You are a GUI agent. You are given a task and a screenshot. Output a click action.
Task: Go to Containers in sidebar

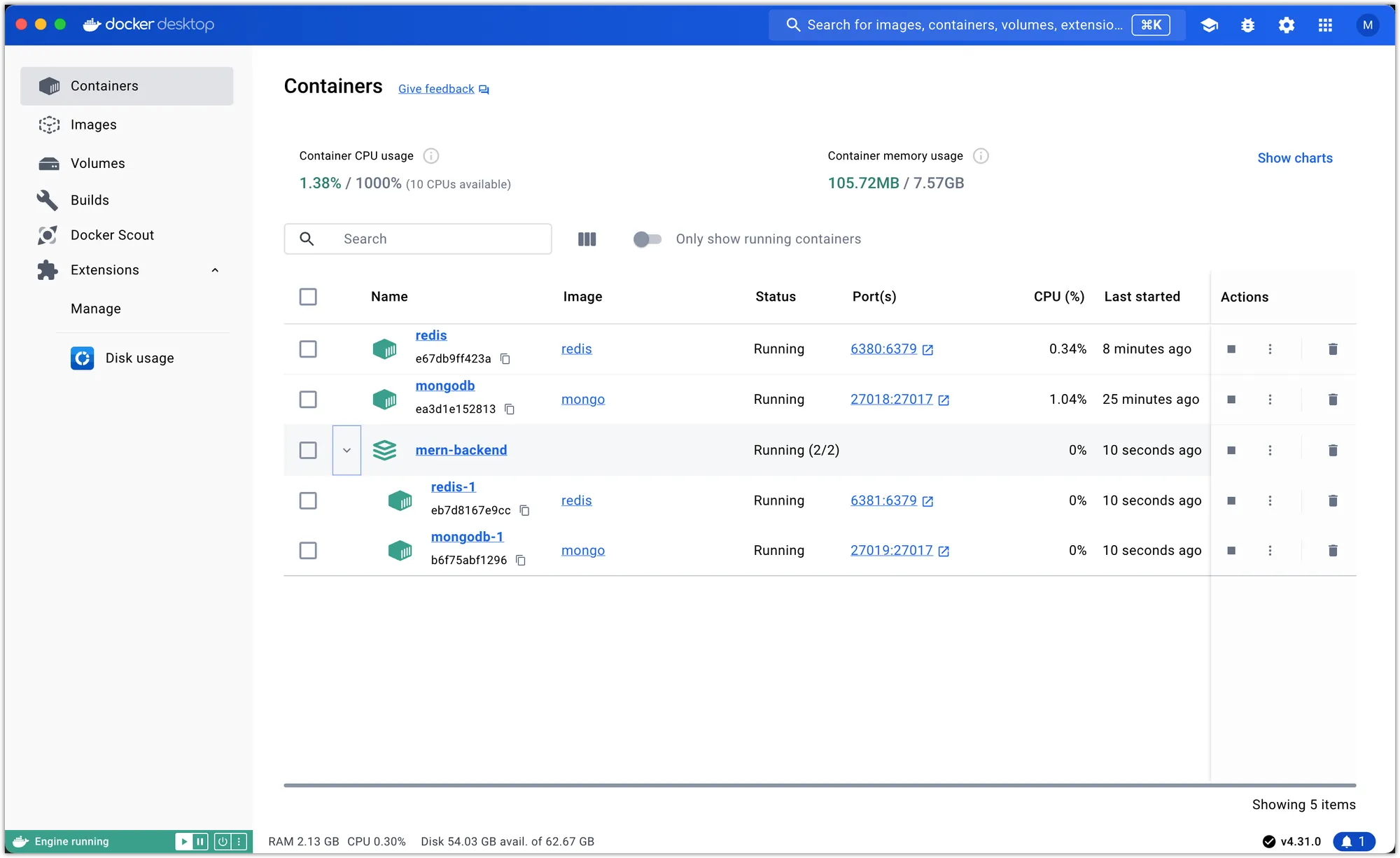(x=127, y=86)
